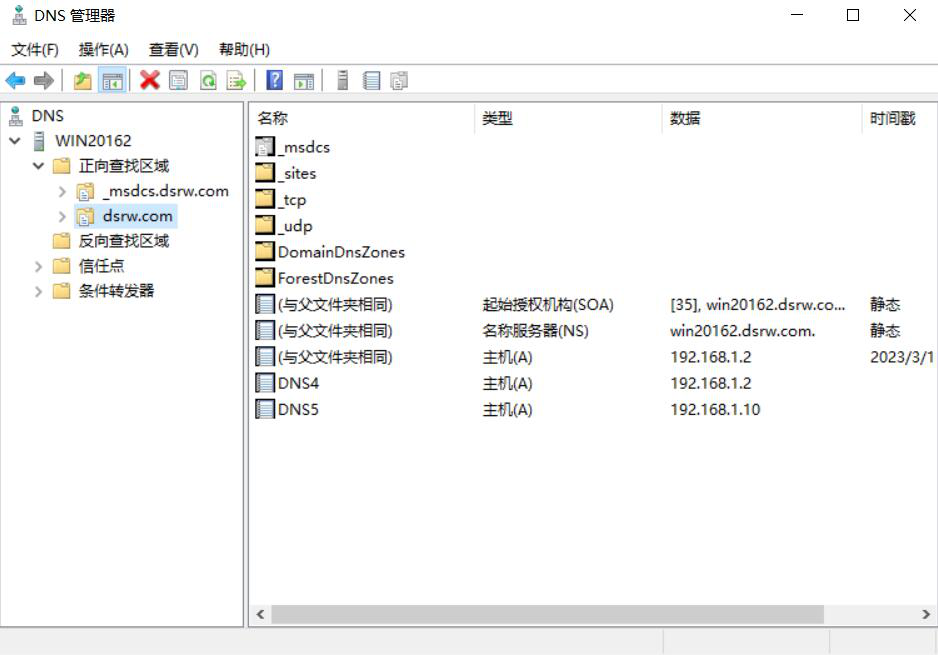Toggle the show/hide console tree icon

112,80
